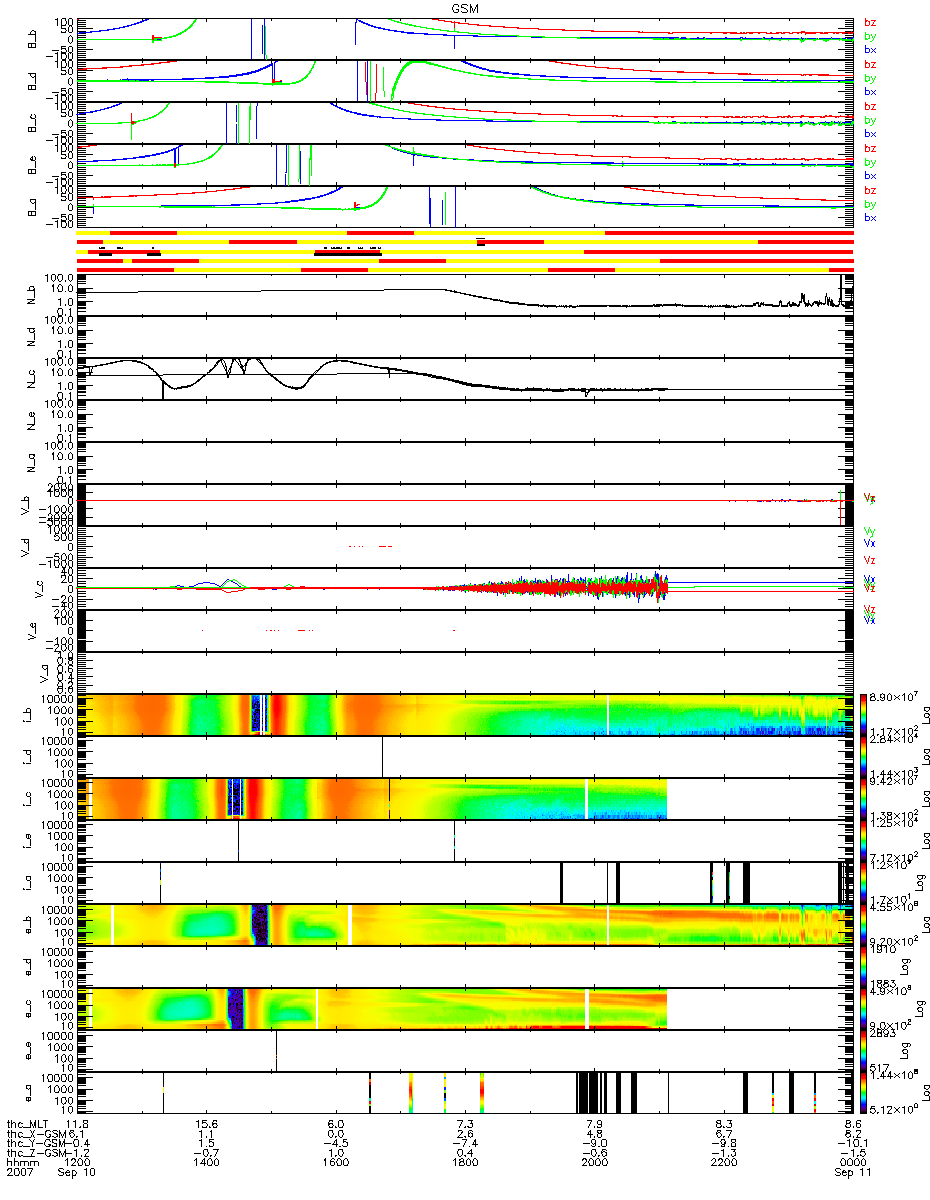Click the by legend of the B_d panel

(870, 78)
